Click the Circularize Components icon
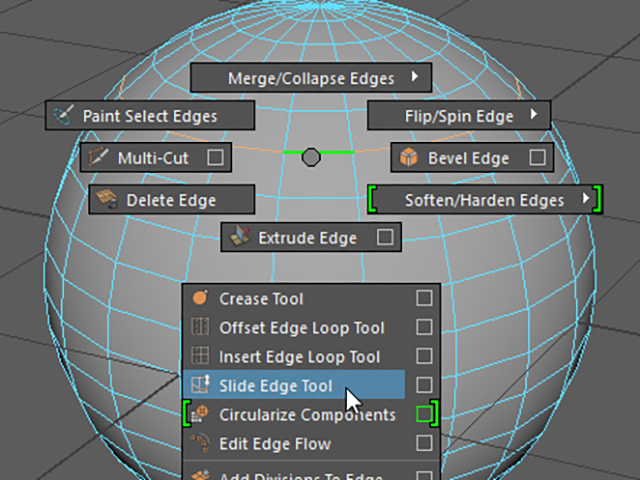The width and height of the screenshot is (640, 480). pos(200,414)
